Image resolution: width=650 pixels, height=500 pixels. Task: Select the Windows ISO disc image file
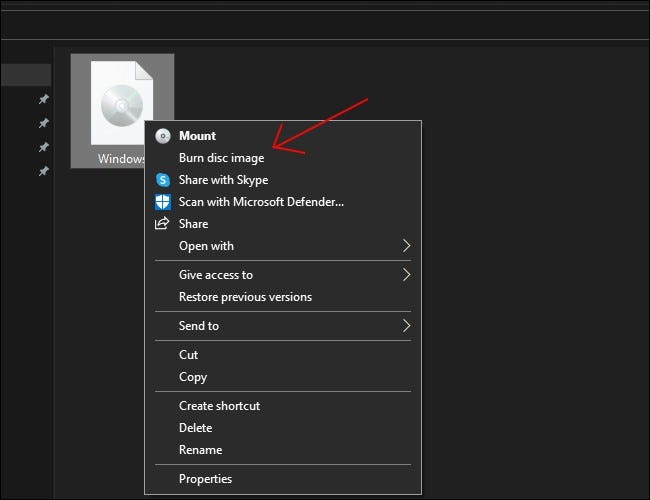[x=120, y=105]
